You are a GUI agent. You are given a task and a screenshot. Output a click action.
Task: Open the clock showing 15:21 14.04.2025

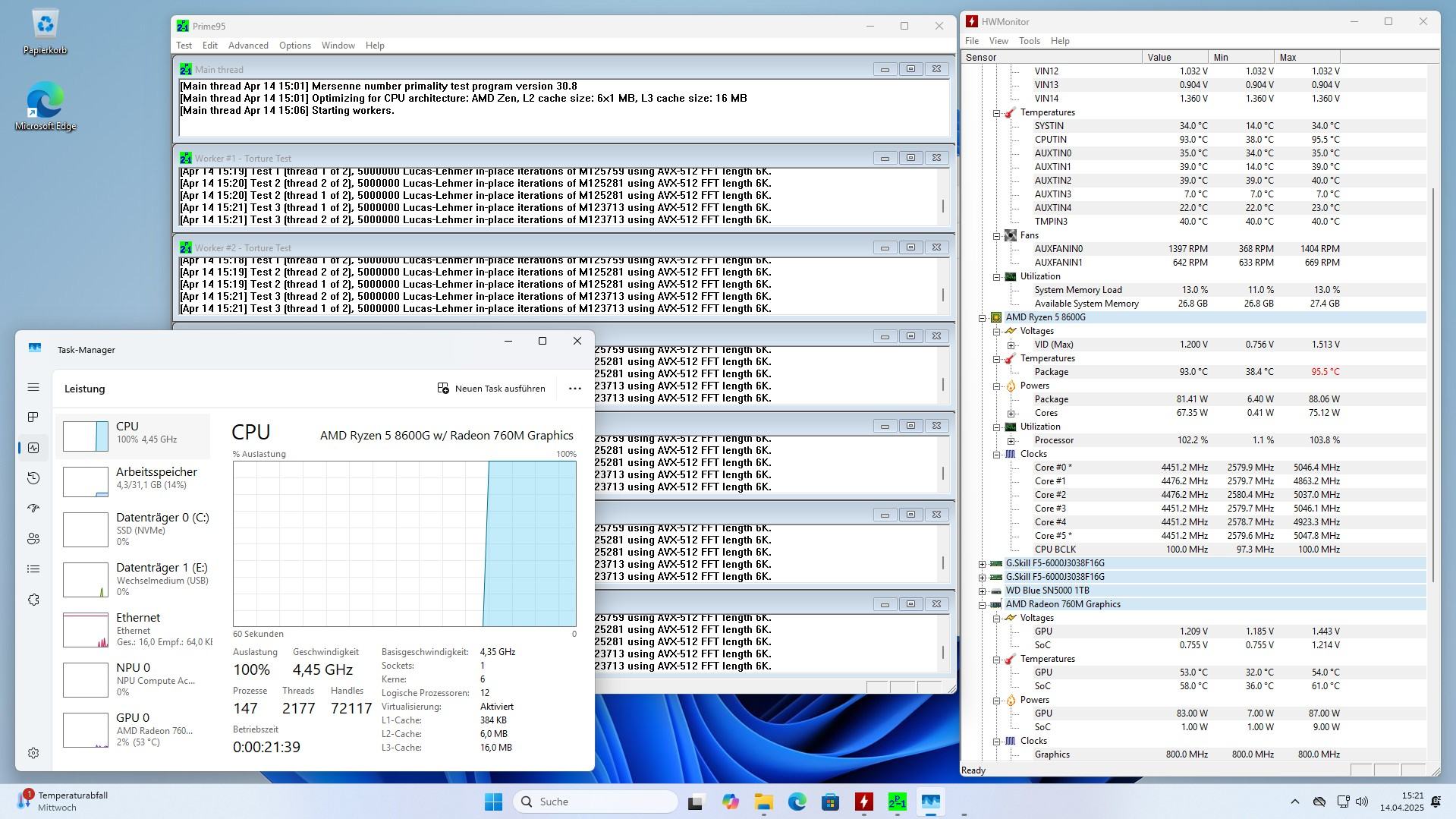(1402, 802)
